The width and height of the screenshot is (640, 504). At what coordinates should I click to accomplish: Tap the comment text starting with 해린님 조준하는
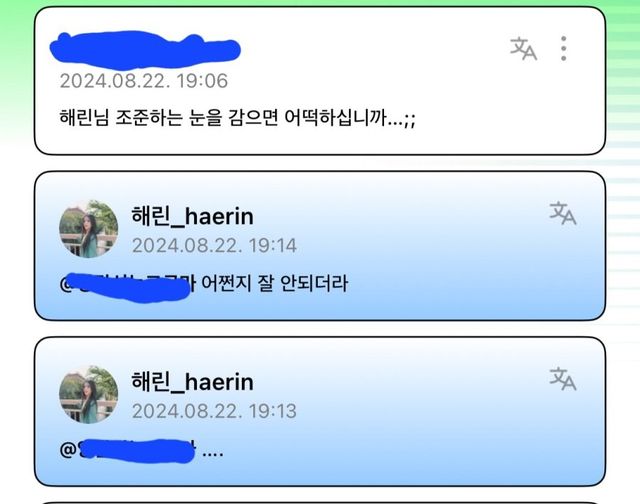click(x=238, y=118)
